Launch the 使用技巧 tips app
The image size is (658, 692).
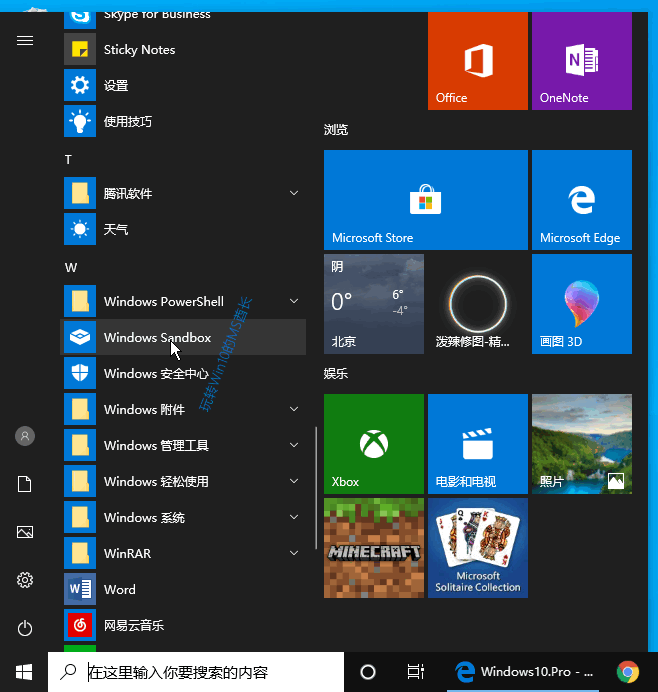click(183, 121)
